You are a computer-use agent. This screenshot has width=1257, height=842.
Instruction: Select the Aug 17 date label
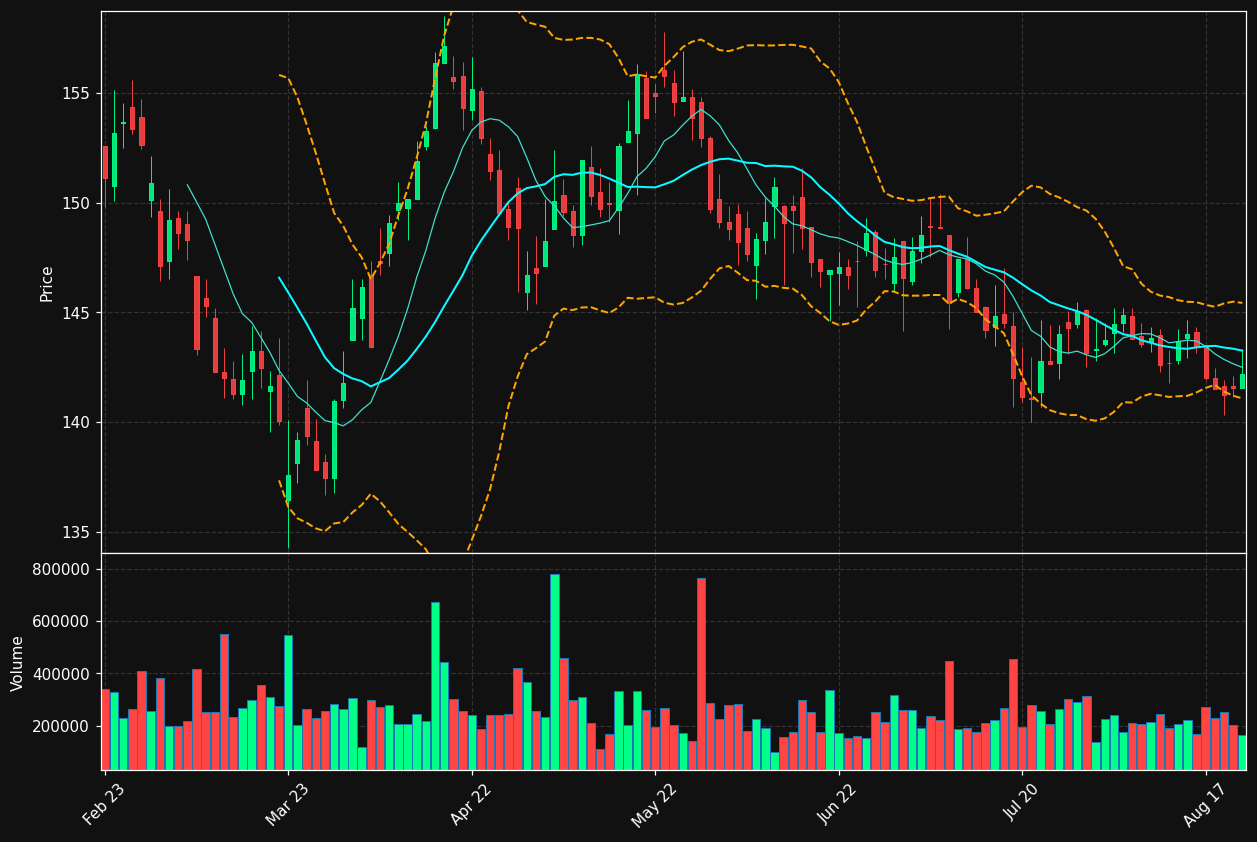pos(1205,804)
